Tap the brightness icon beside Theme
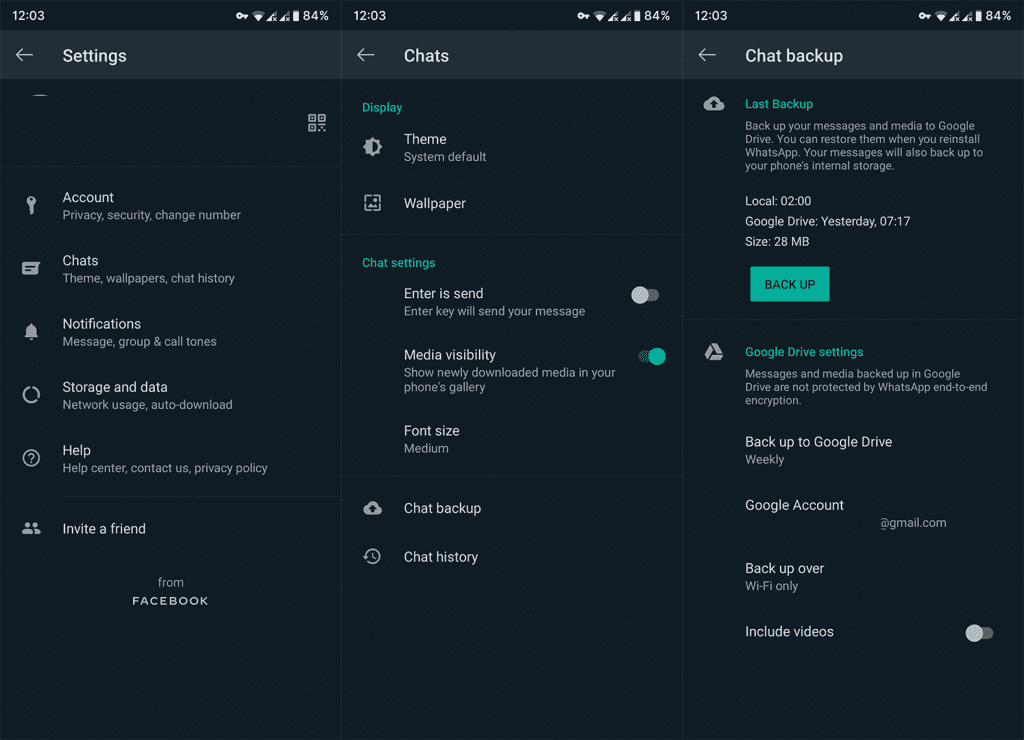Viewport: 1024px width, 740px height. 372,146
